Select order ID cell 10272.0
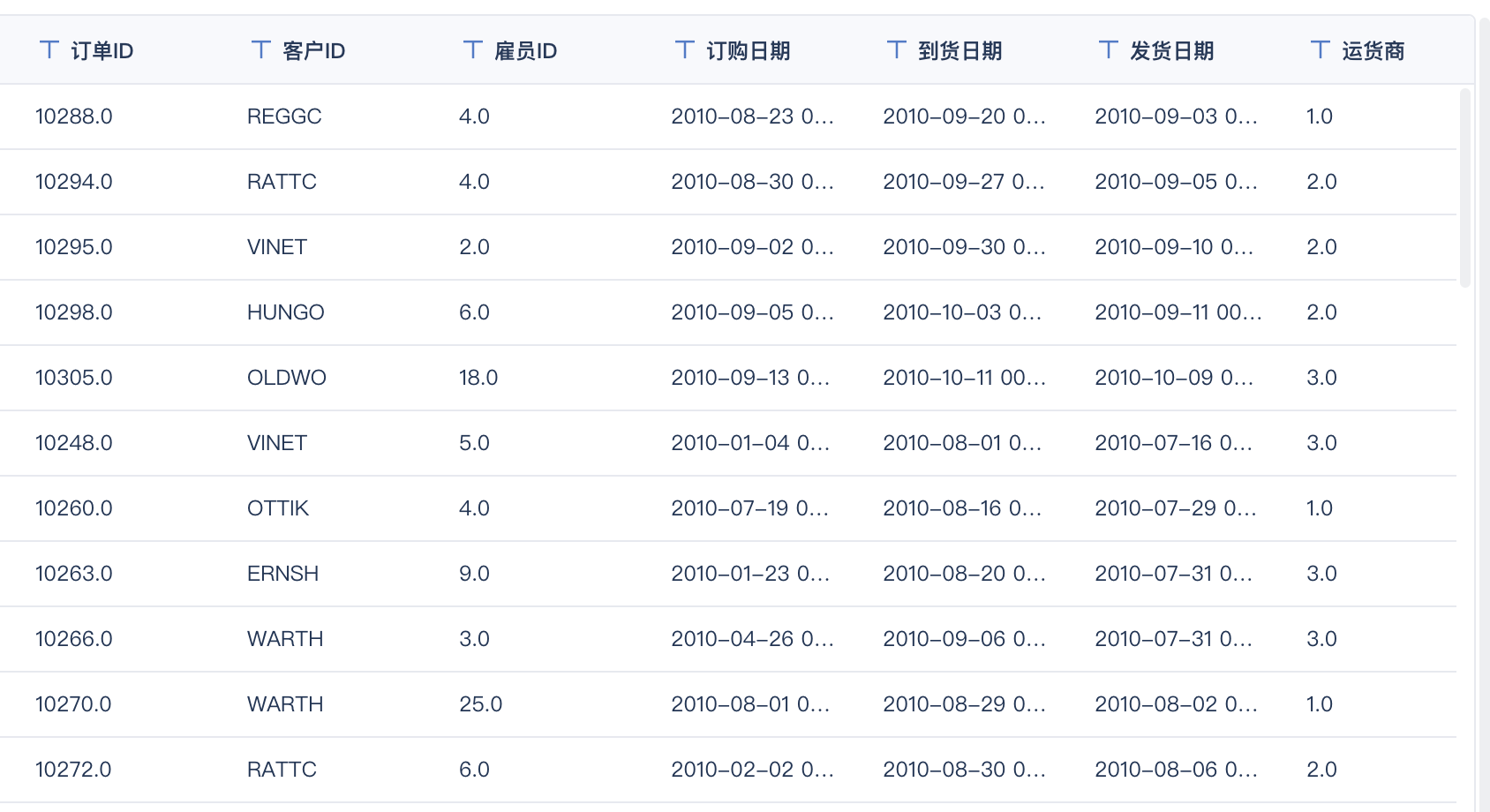This screenshot has width=1490, height=812. [x=74, y=770]
